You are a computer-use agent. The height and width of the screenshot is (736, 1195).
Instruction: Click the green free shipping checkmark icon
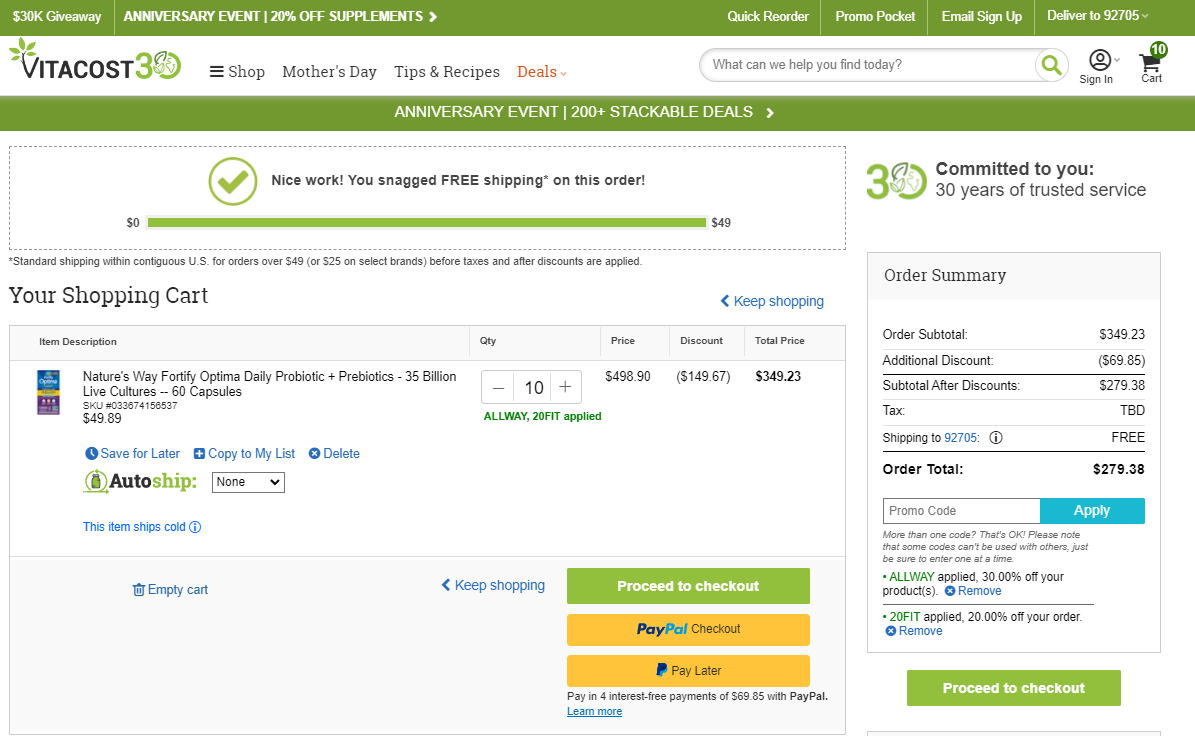233,181
